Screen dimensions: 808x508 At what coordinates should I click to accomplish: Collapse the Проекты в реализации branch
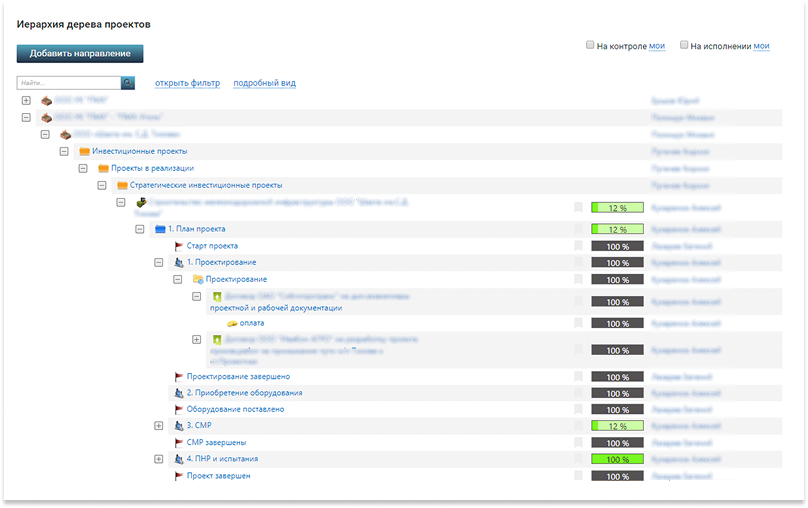[83, 168]
